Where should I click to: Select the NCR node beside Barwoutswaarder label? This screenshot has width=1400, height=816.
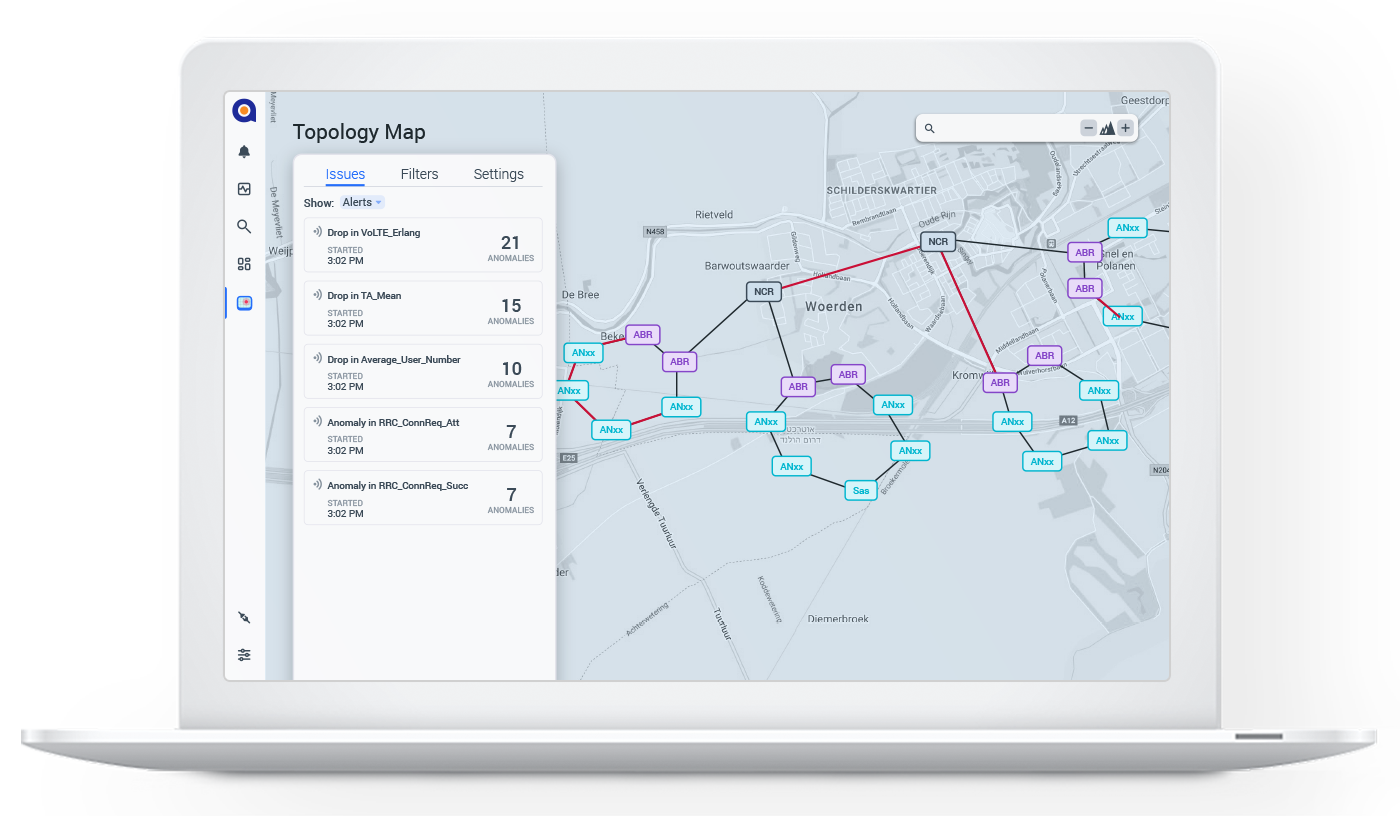coord(764,292)
